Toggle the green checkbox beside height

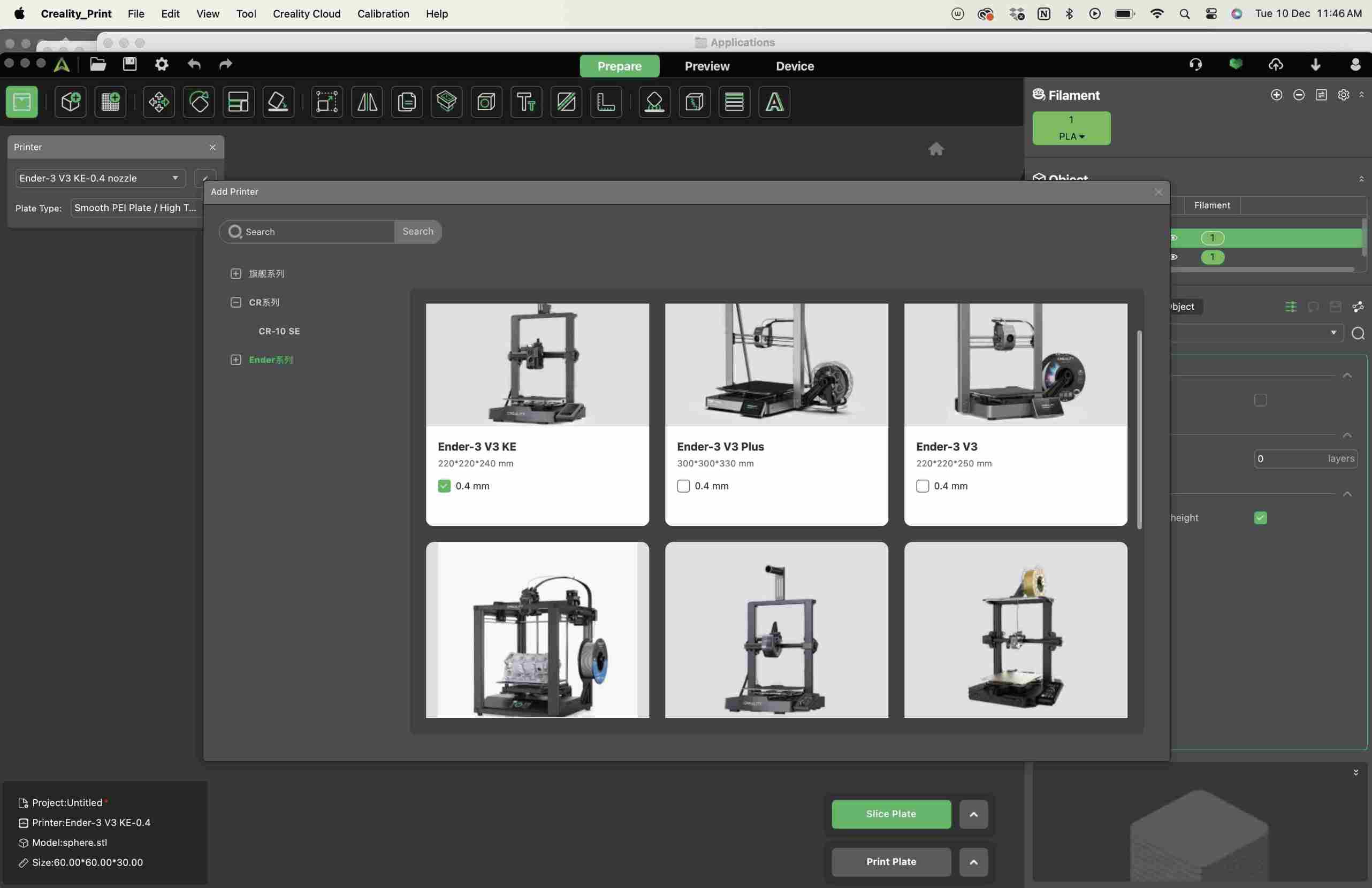point(1260,517)
